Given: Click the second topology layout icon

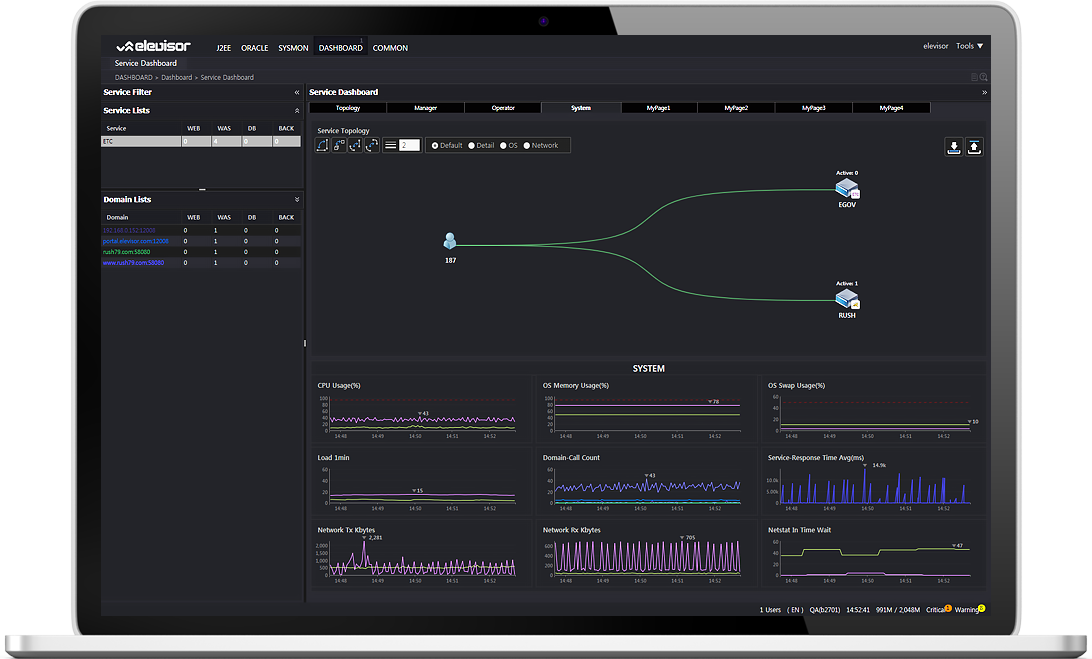Looking at the screenshot, I should pos(338,145).
